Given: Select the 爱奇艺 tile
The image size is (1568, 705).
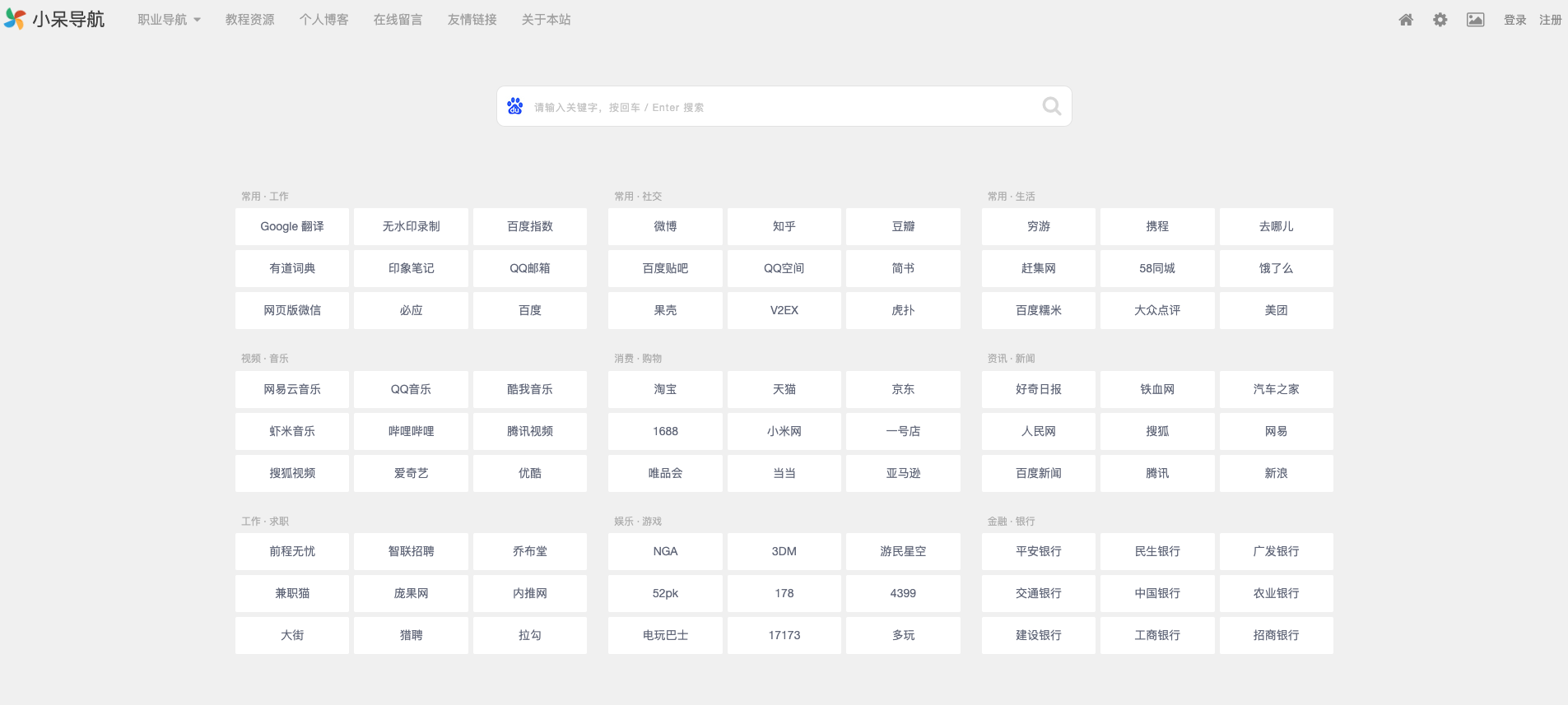Looking at the screenshot, I should [411, 473].
